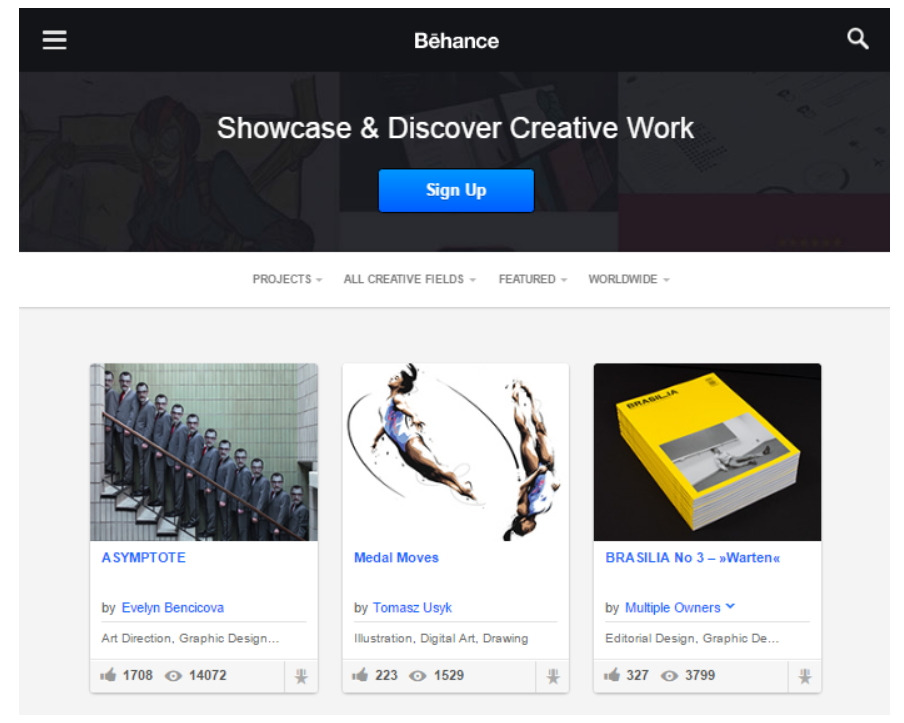Click the 1708 appreciations count
This screenshot has width=904, height=723.
pyautogui.click(x=138, y=675)
